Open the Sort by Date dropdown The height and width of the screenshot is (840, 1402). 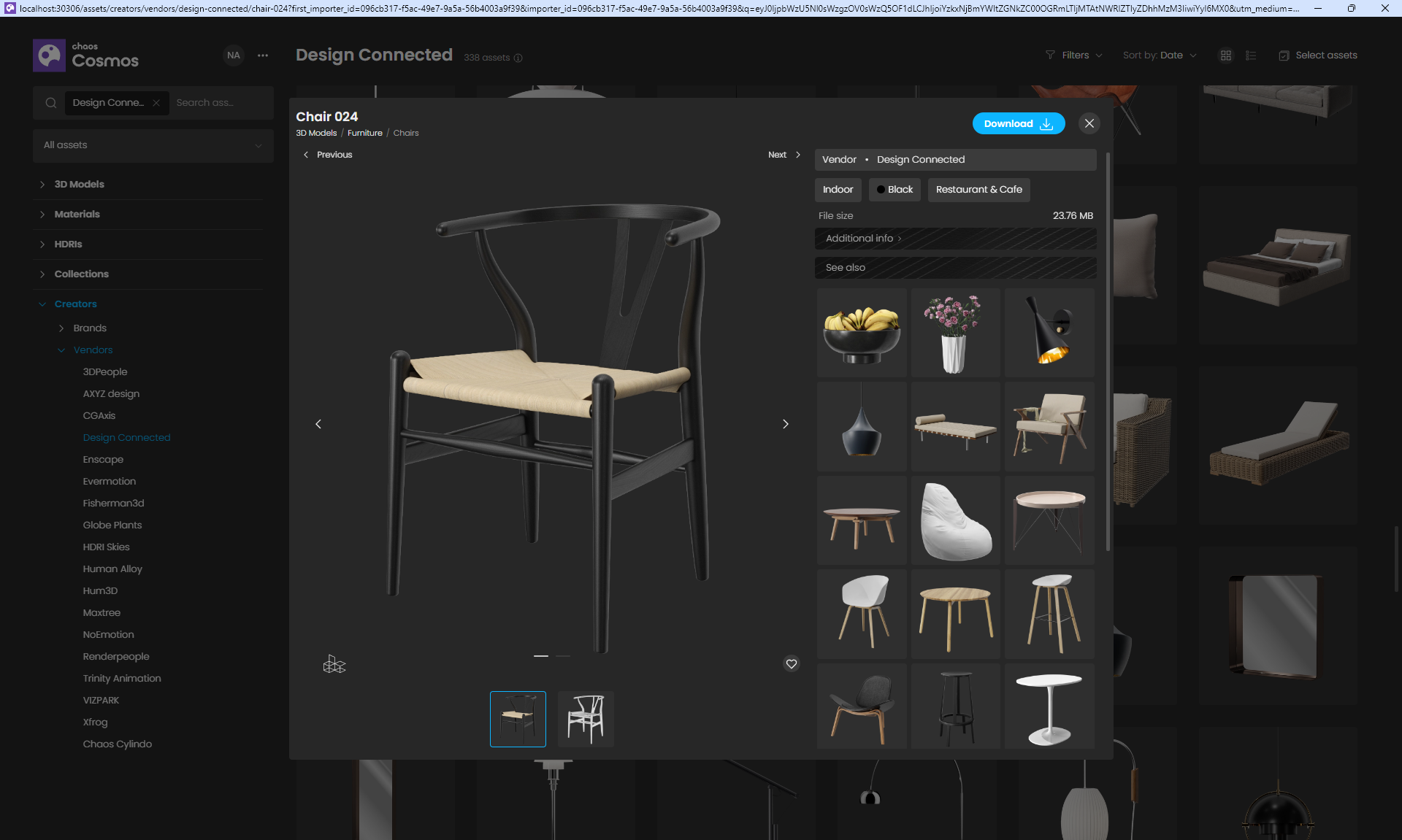tap(1160, 55)
